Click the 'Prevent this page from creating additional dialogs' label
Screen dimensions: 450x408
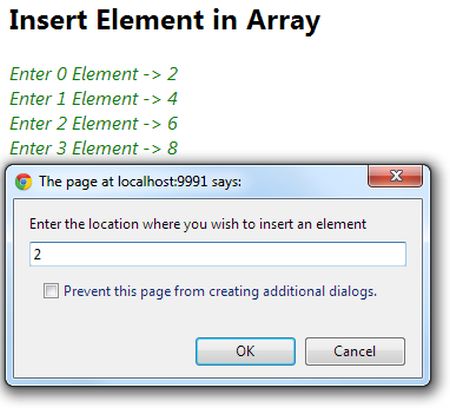coord(220,291)
